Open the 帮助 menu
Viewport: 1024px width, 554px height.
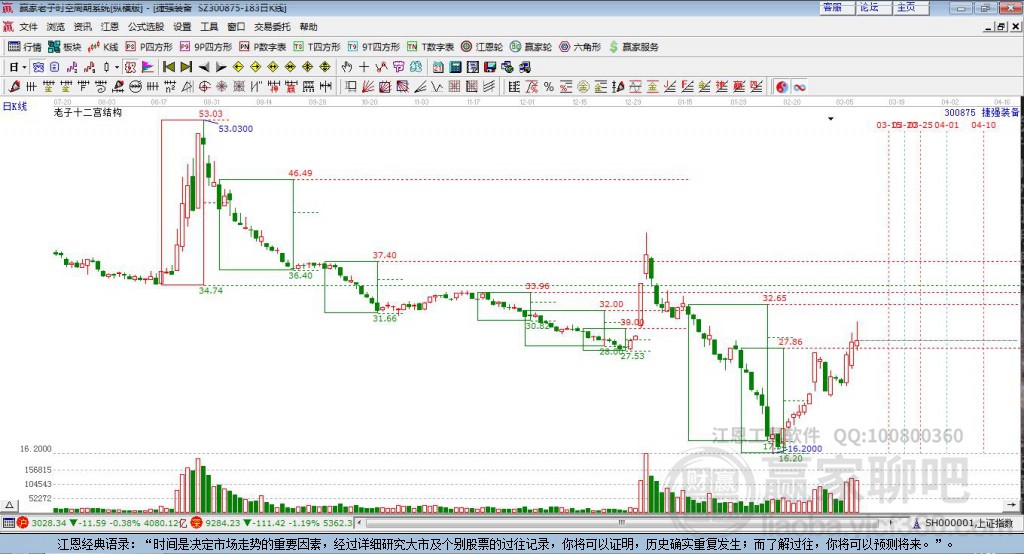tap(308, 27)
